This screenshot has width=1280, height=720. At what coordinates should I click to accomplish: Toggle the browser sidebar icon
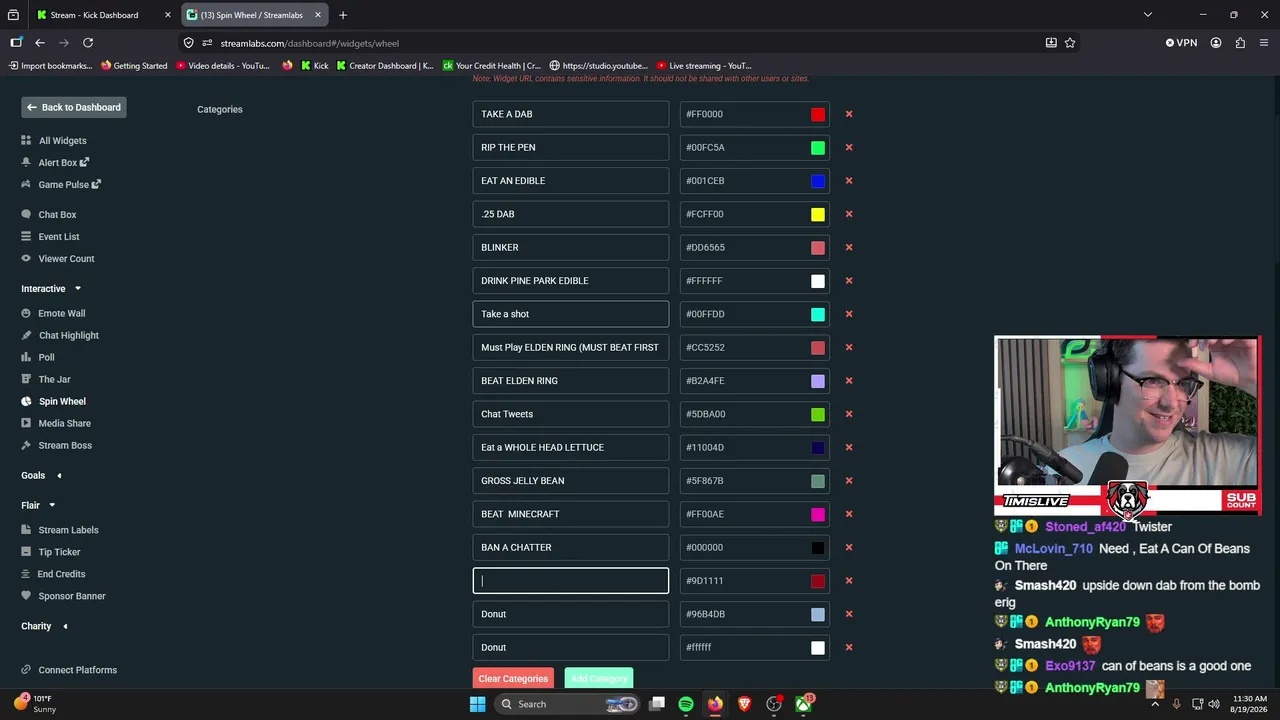(x=16, y=43)
